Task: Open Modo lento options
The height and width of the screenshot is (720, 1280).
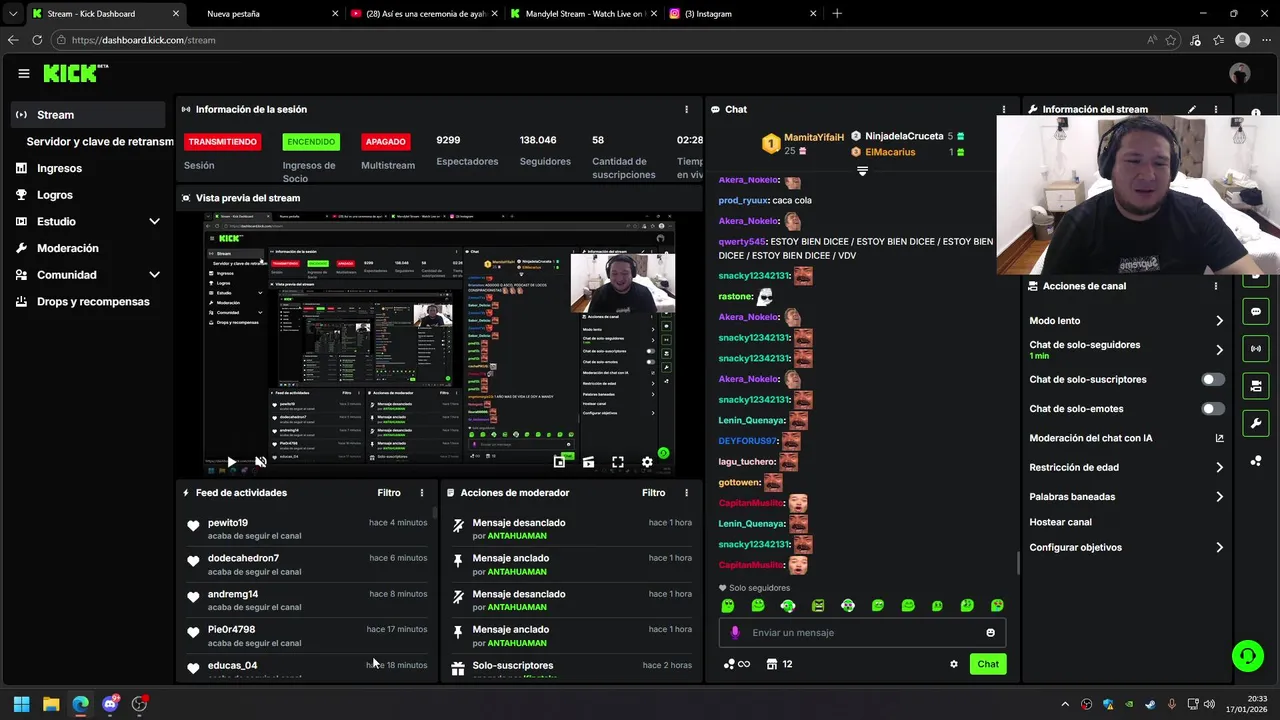Action: click(1127, 321)
